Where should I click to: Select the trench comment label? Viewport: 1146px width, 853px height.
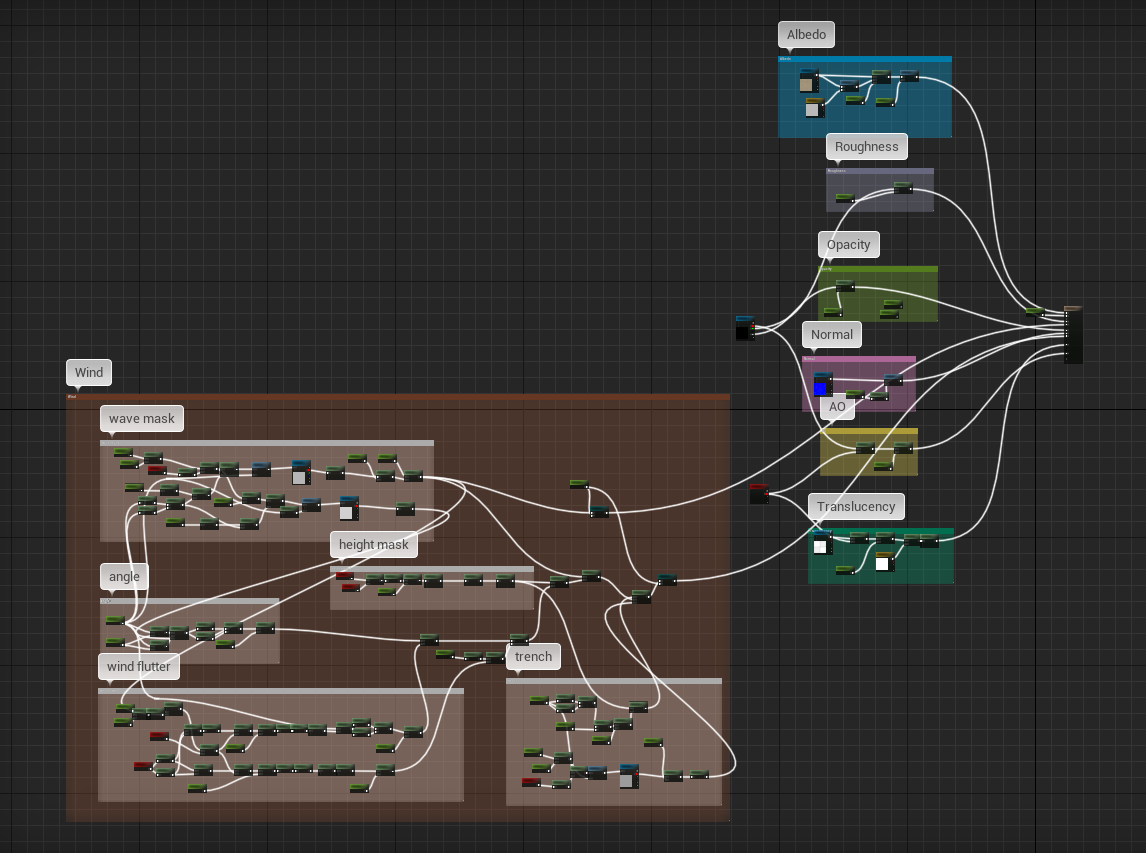533,656
